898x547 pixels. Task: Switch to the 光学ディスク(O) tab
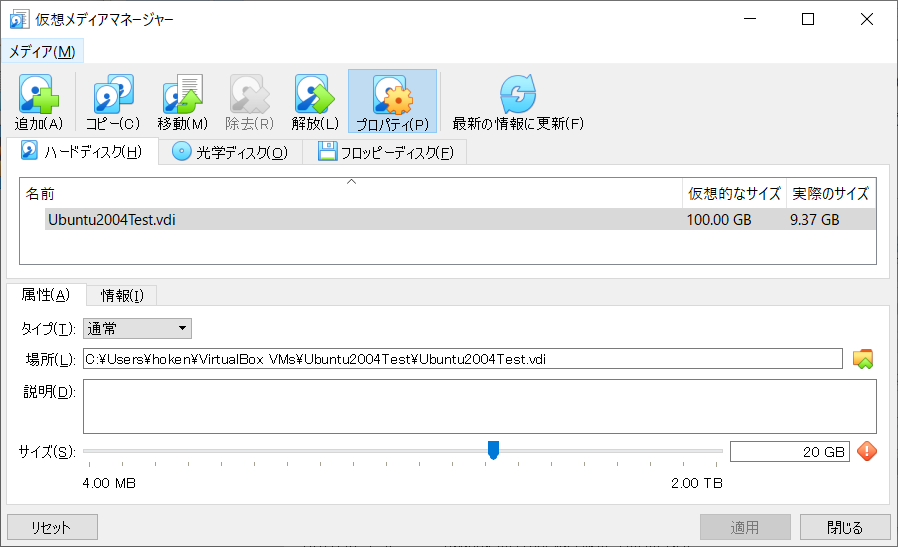230,152
